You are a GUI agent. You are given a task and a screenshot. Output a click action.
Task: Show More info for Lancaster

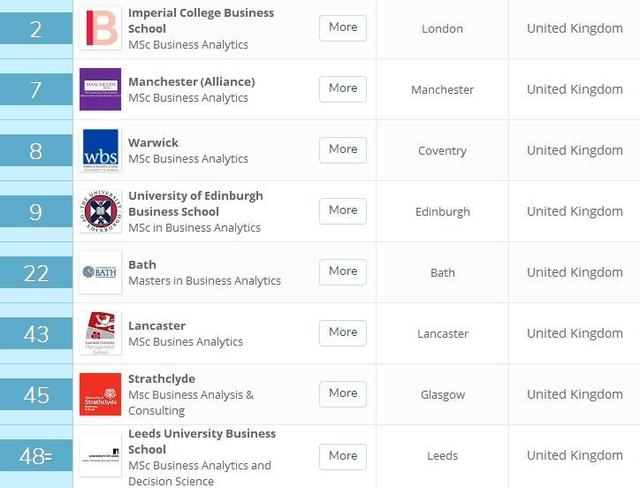342,333
